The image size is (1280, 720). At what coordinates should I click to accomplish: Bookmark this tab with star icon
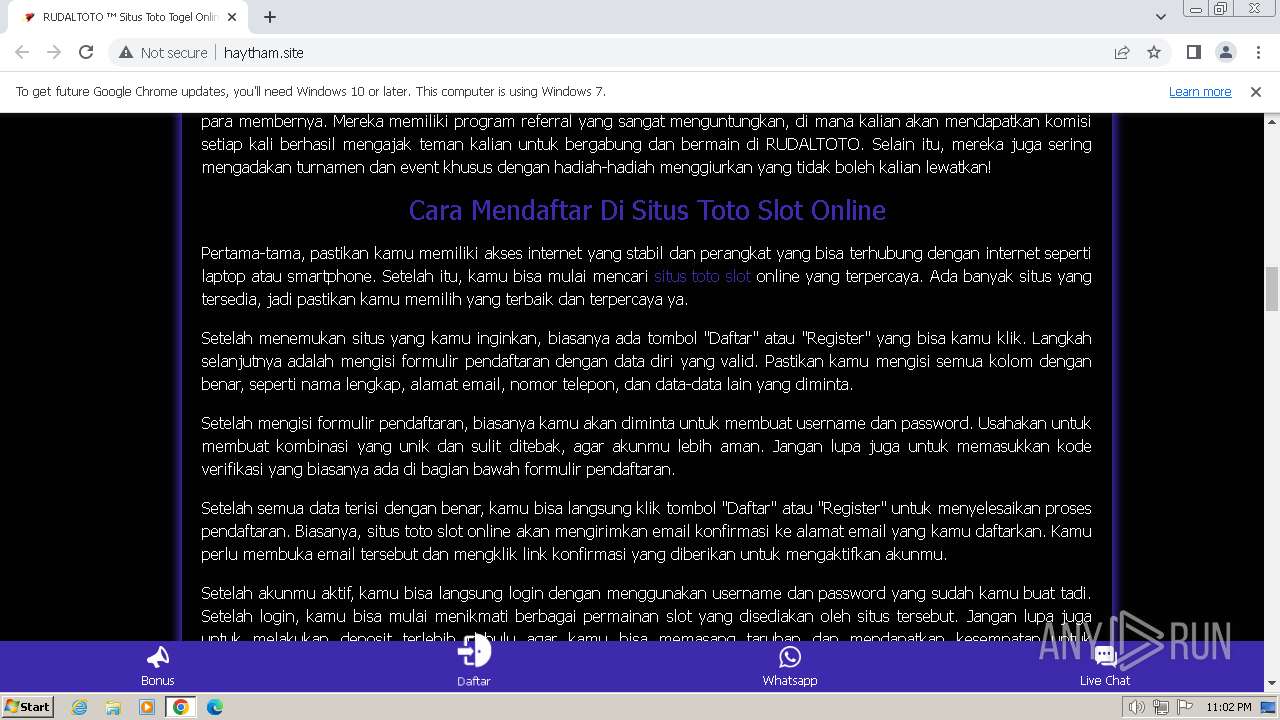(1154, 52)
